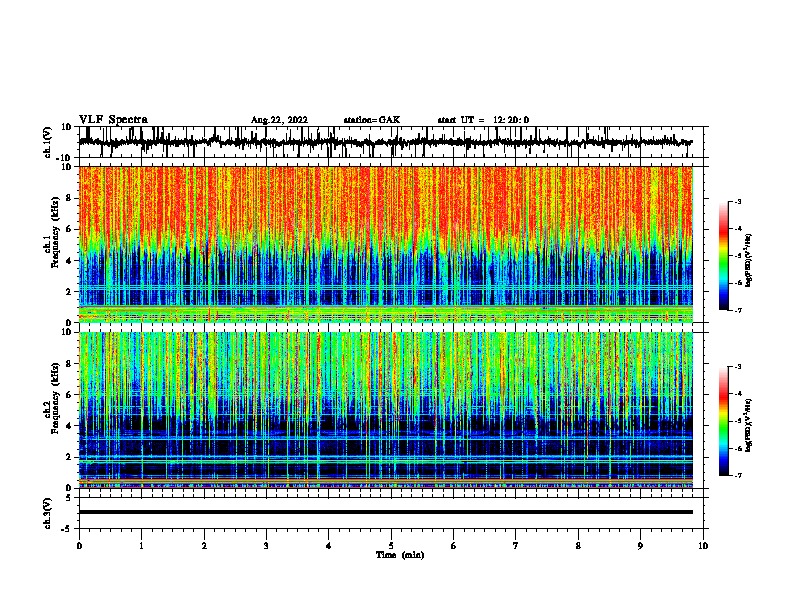792x612 pixels.
Task: Click the "Time (min)" axis label
Action: 400,555
